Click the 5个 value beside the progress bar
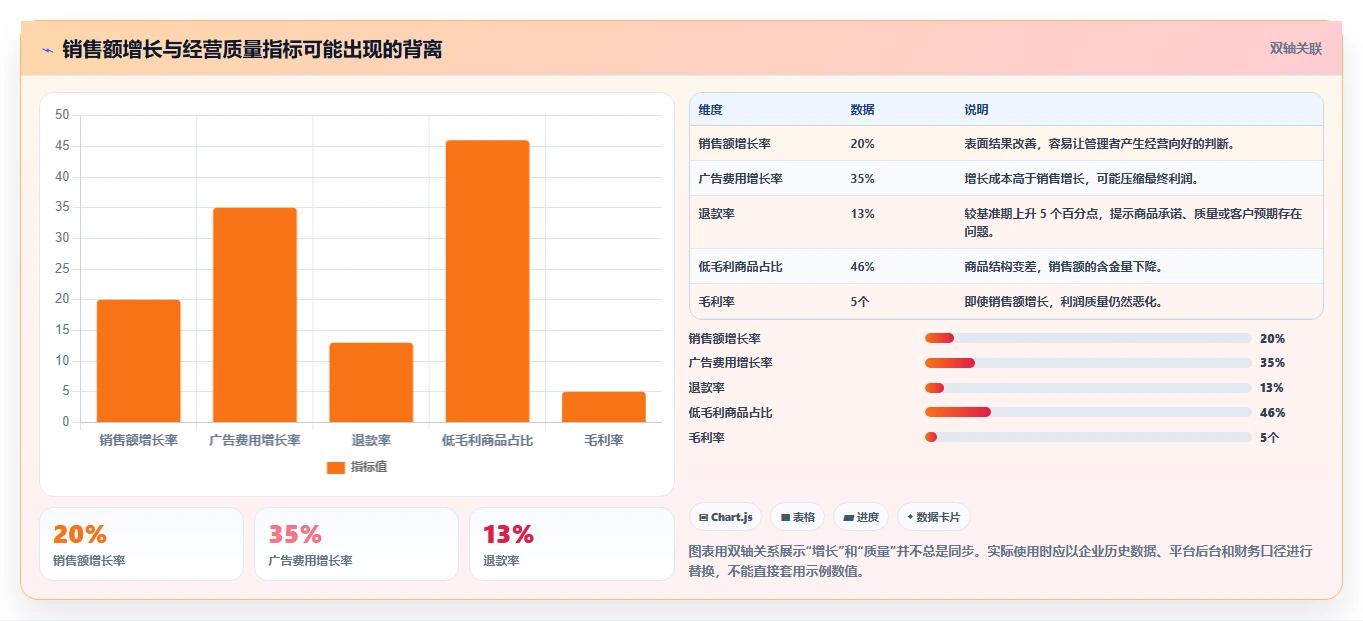The image size is (1363, 621). coord(1269,437)
